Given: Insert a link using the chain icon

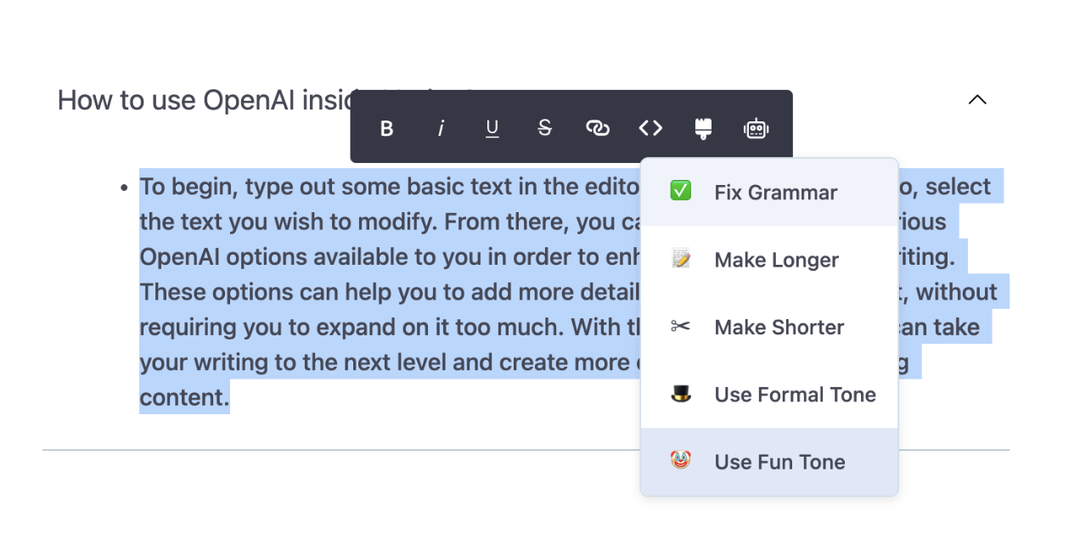Looking at the screenshot, I should [597, 128].
